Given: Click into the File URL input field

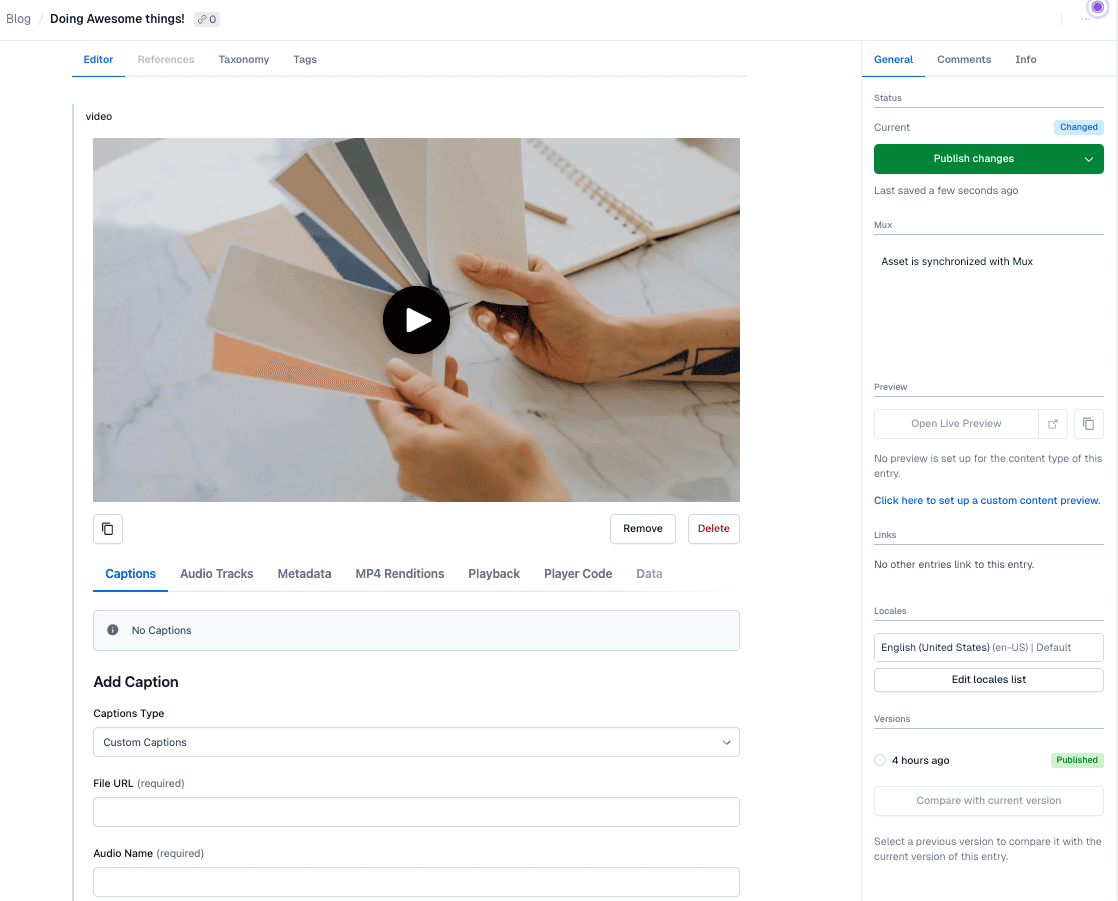Looking at the screenshot, I should pos(416,812).
